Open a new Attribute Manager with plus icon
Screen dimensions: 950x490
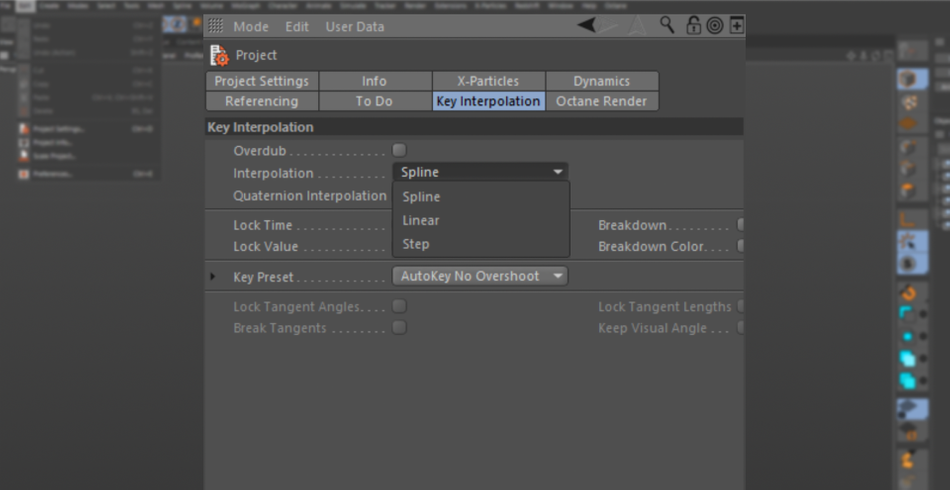[737, 25]
